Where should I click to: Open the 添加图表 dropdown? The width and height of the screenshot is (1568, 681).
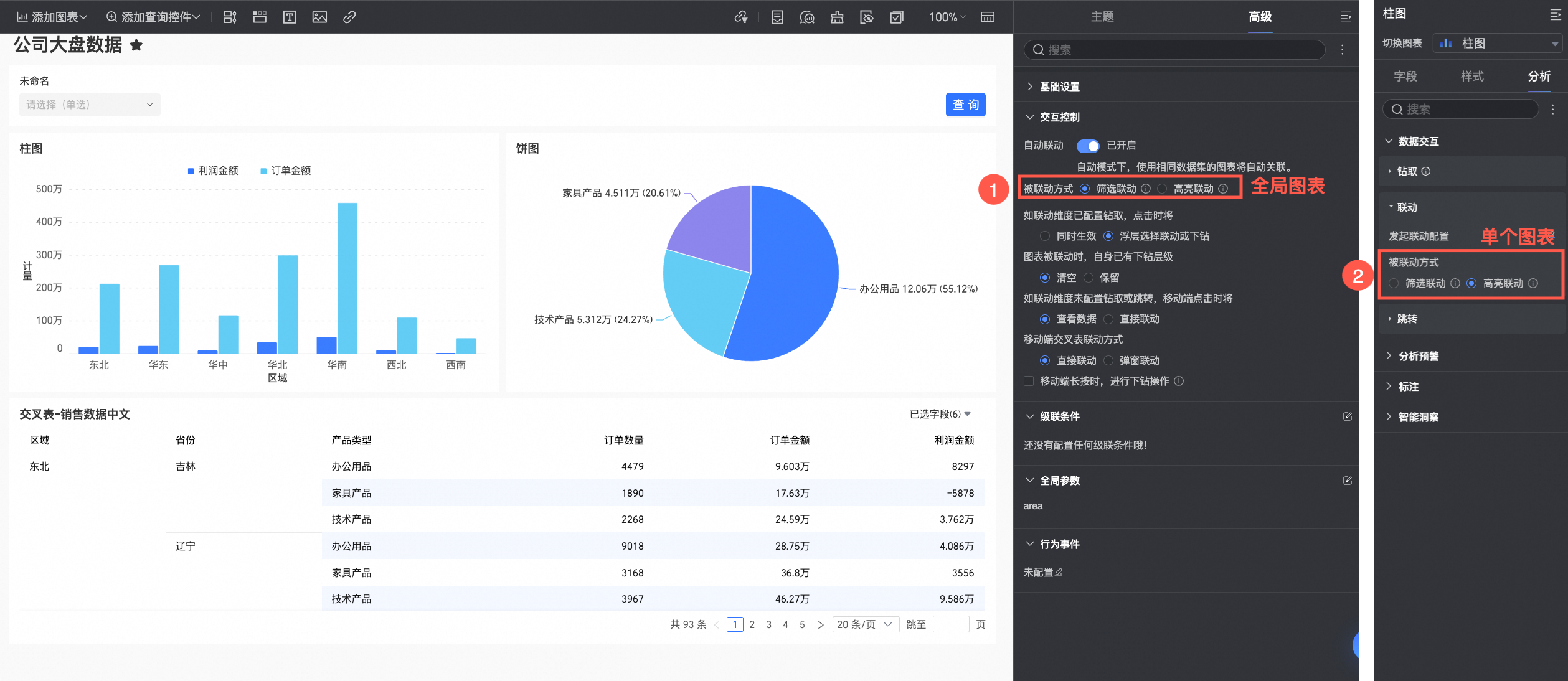tap(52, 17)
